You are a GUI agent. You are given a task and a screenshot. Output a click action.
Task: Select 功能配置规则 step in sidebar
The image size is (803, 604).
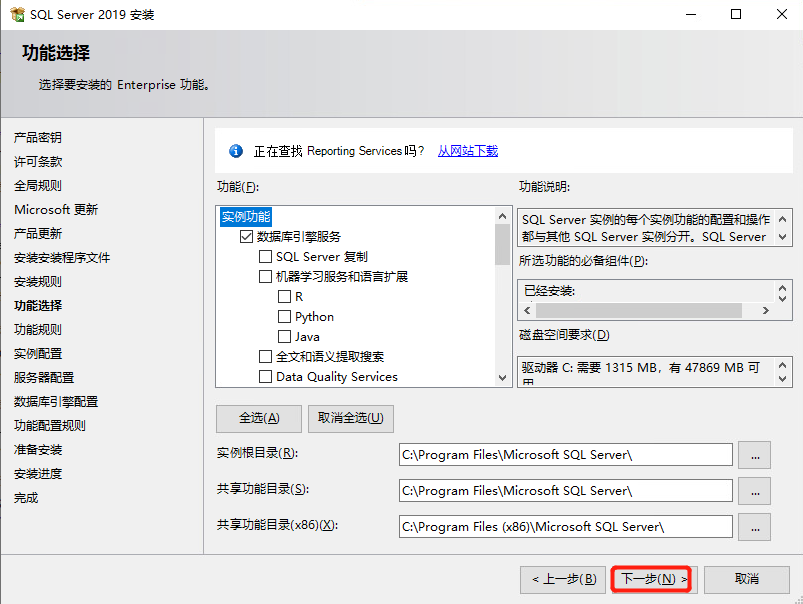tap(50, 426)
